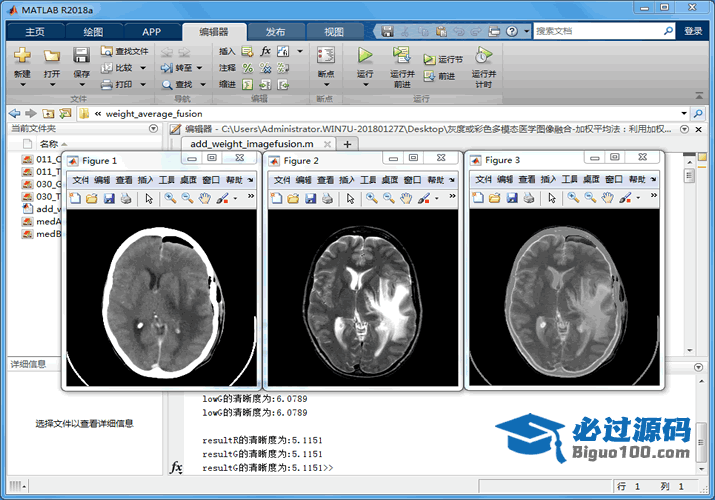Viewport: 715px width, 500px height.
Task: Click the pointer edit icon in Figure 2
Action: click(x=350, y=198)
